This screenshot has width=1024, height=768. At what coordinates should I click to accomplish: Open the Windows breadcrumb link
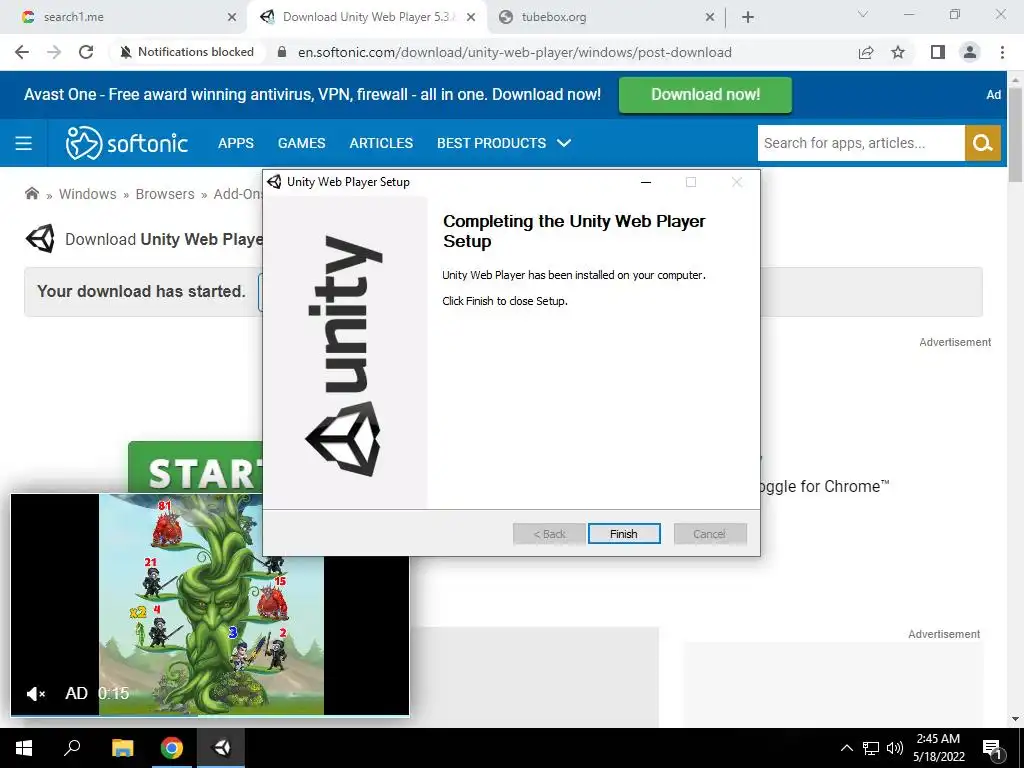(88, 194)
